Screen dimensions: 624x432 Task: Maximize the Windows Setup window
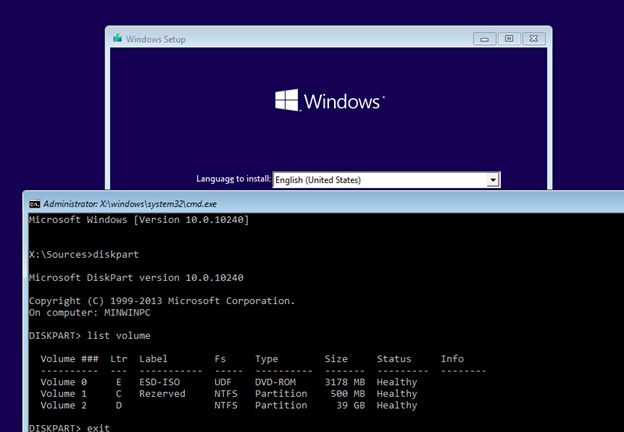coord(509,39)
